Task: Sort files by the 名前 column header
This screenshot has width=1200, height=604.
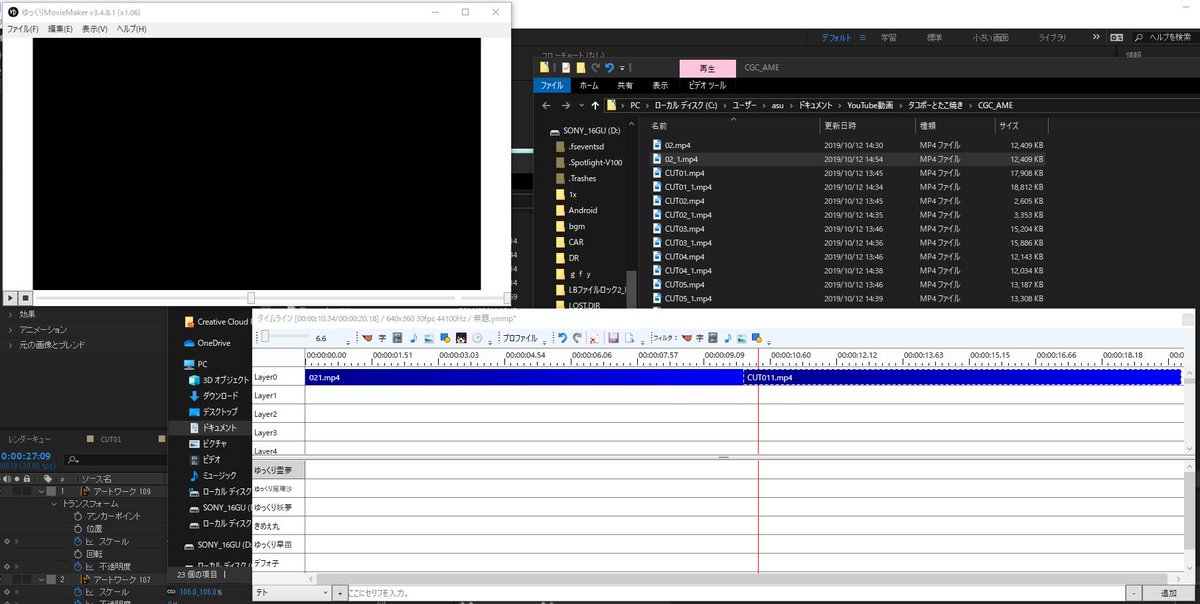Action: 733,126
